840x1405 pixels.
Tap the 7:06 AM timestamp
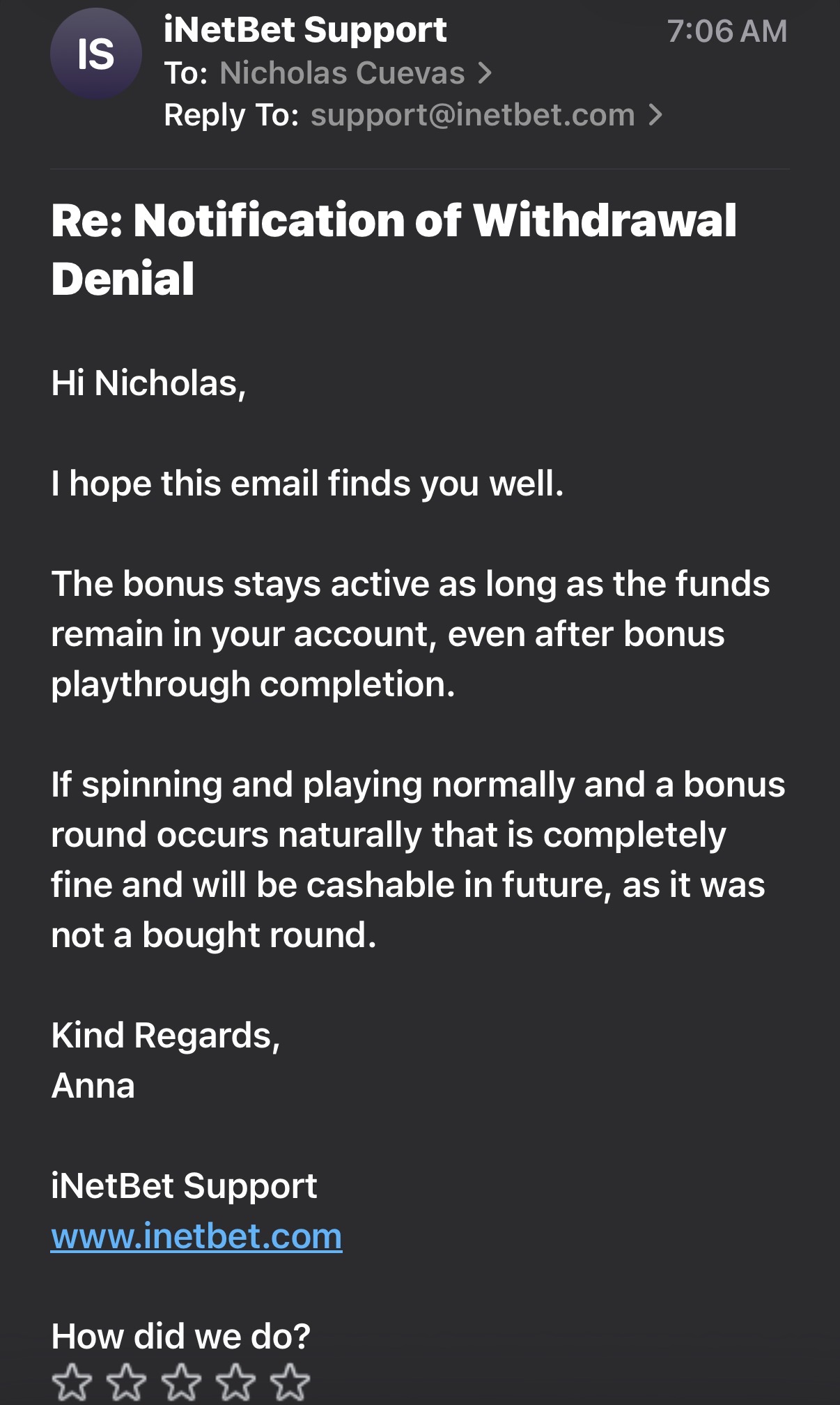(x=726, y=31)
